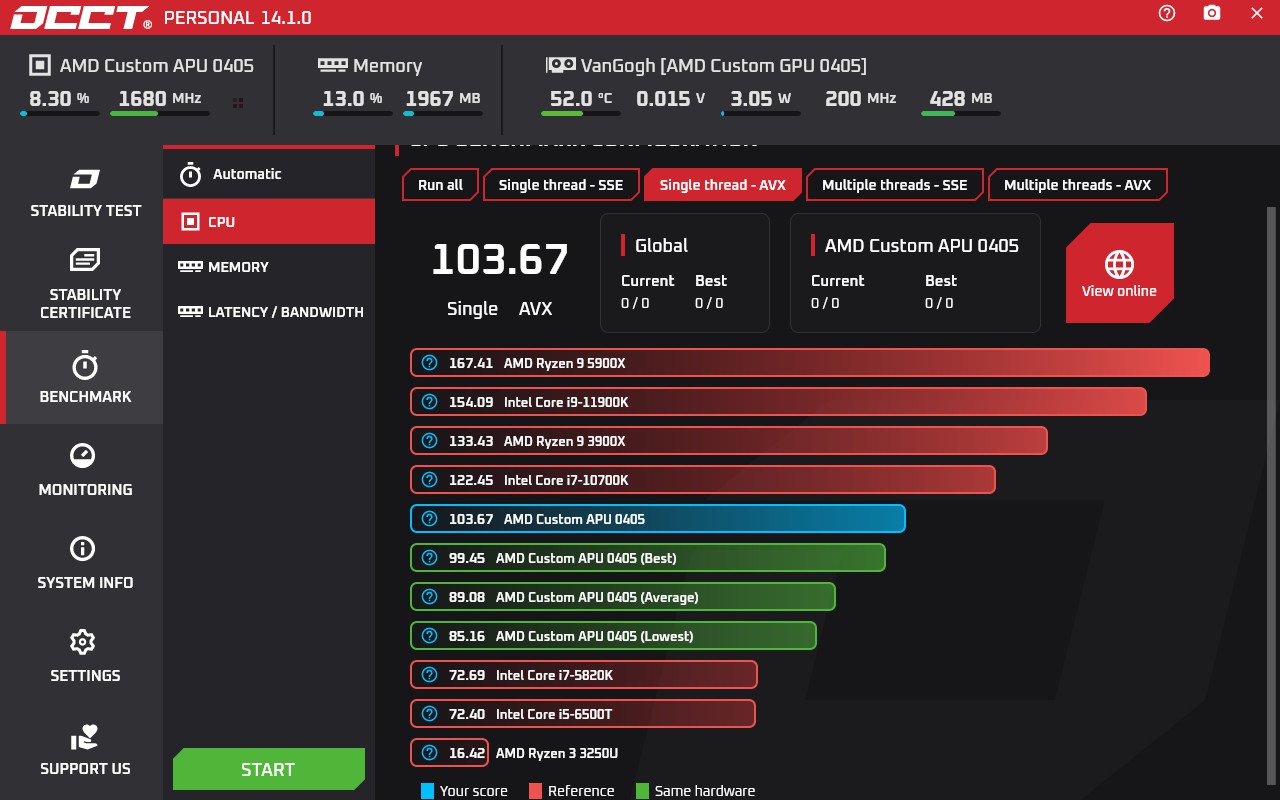Close the OCCT window
This screenshot has width=1280, height=800.
click(1257, 13)
